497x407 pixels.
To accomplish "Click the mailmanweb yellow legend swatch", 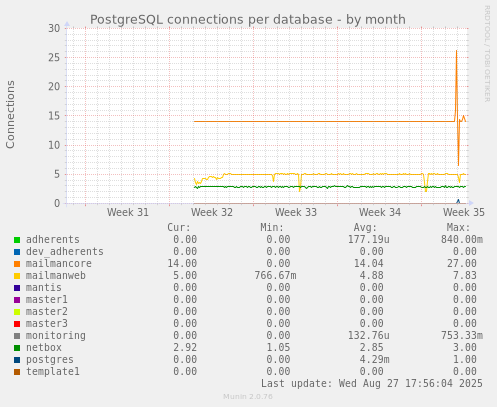I will [x=17, y=276].
